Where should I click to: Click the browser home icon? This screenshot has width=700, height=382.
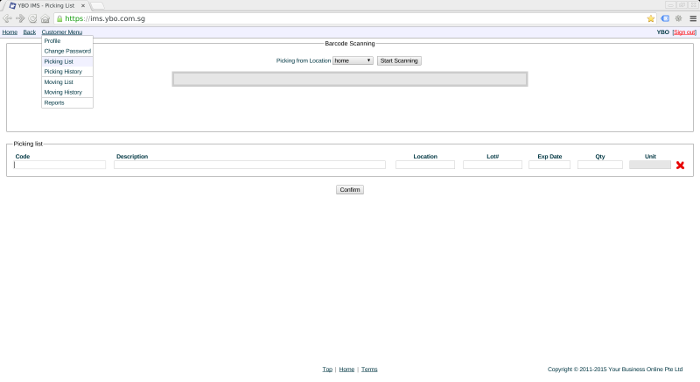pyautogui.click(x=45, y=19)
